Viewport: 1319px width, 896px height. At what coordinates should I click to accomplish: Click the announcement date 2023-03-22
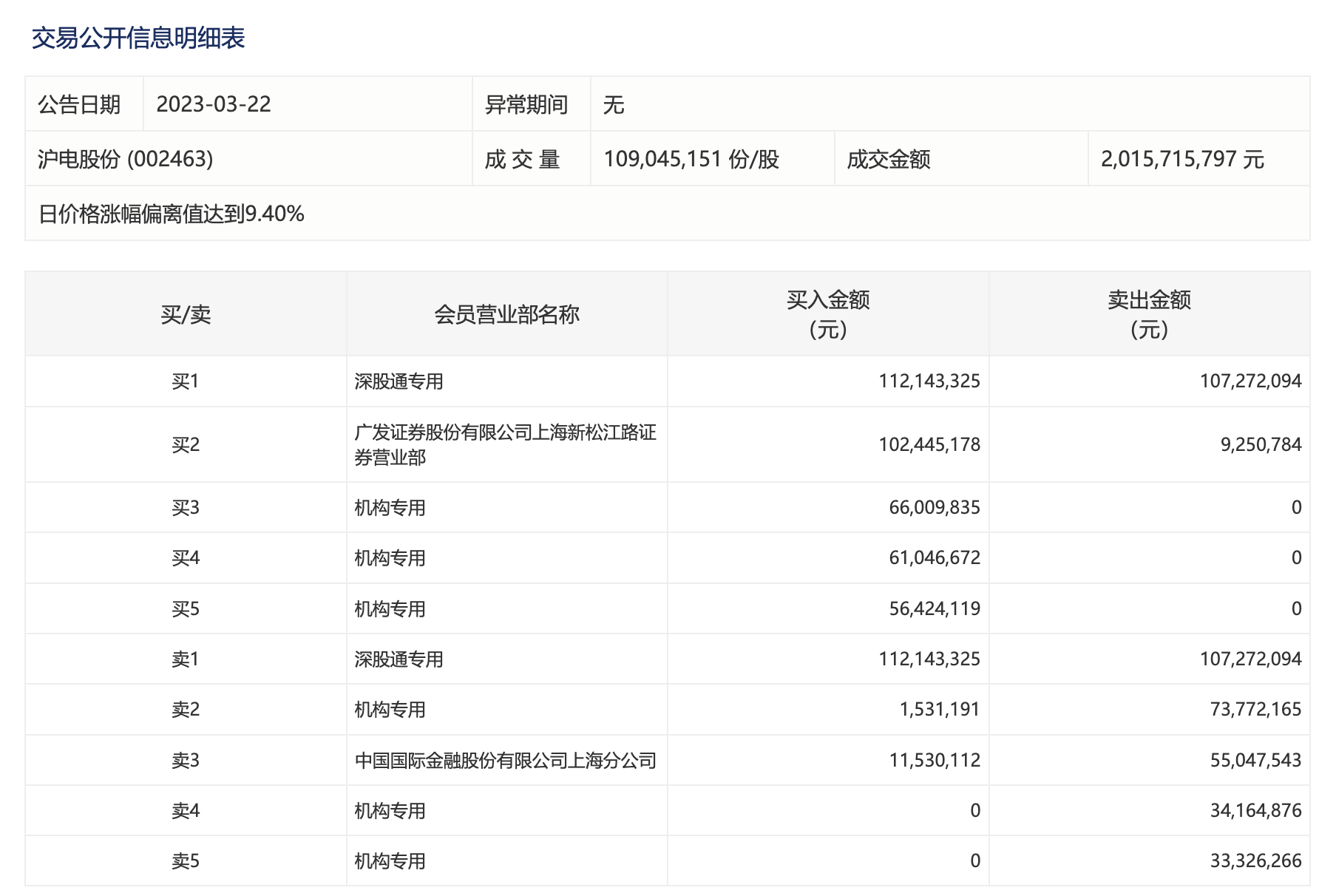click(214, 104)
